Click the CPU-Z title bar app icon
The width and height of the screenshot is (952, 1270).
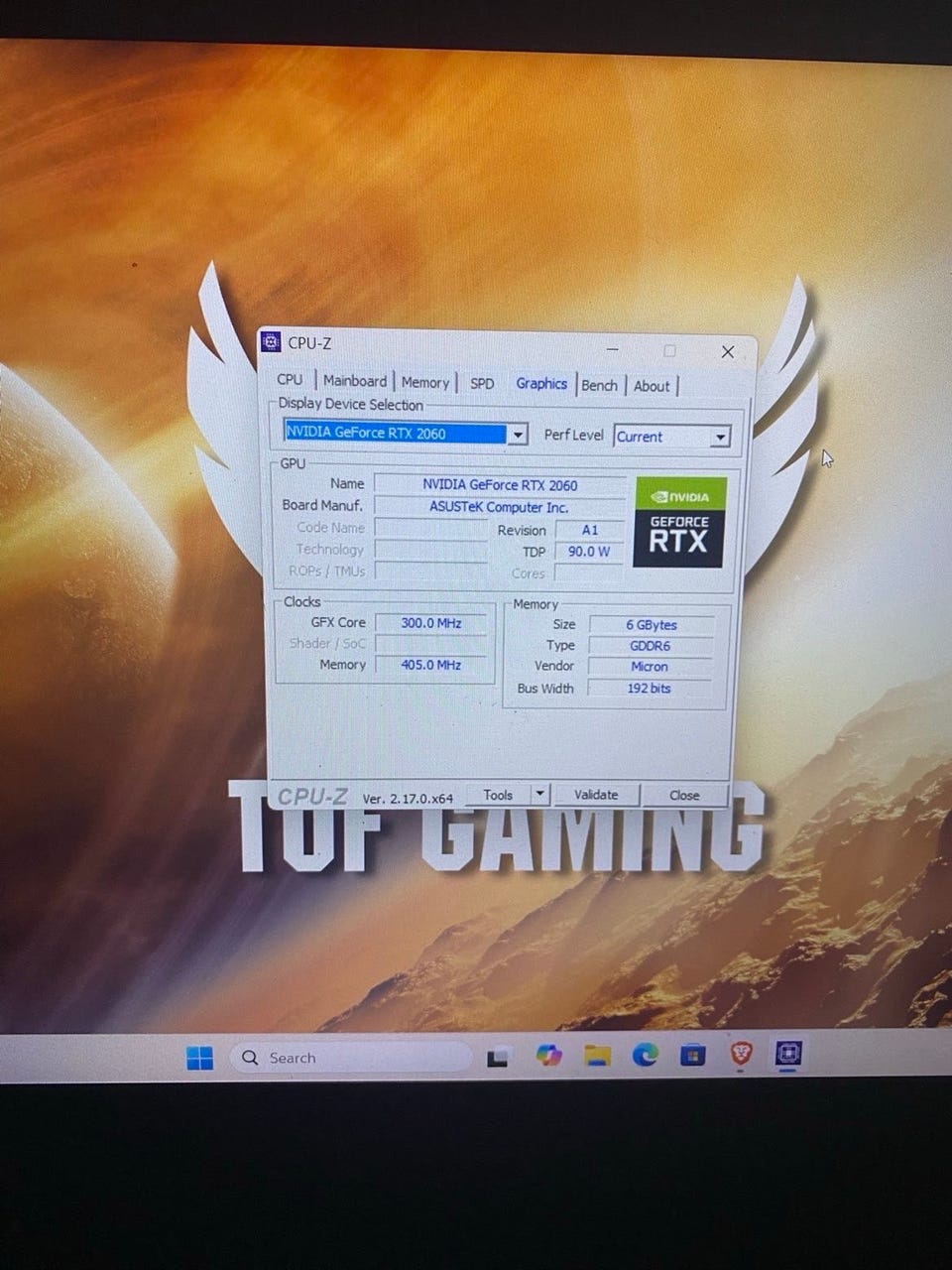[271, 342]
